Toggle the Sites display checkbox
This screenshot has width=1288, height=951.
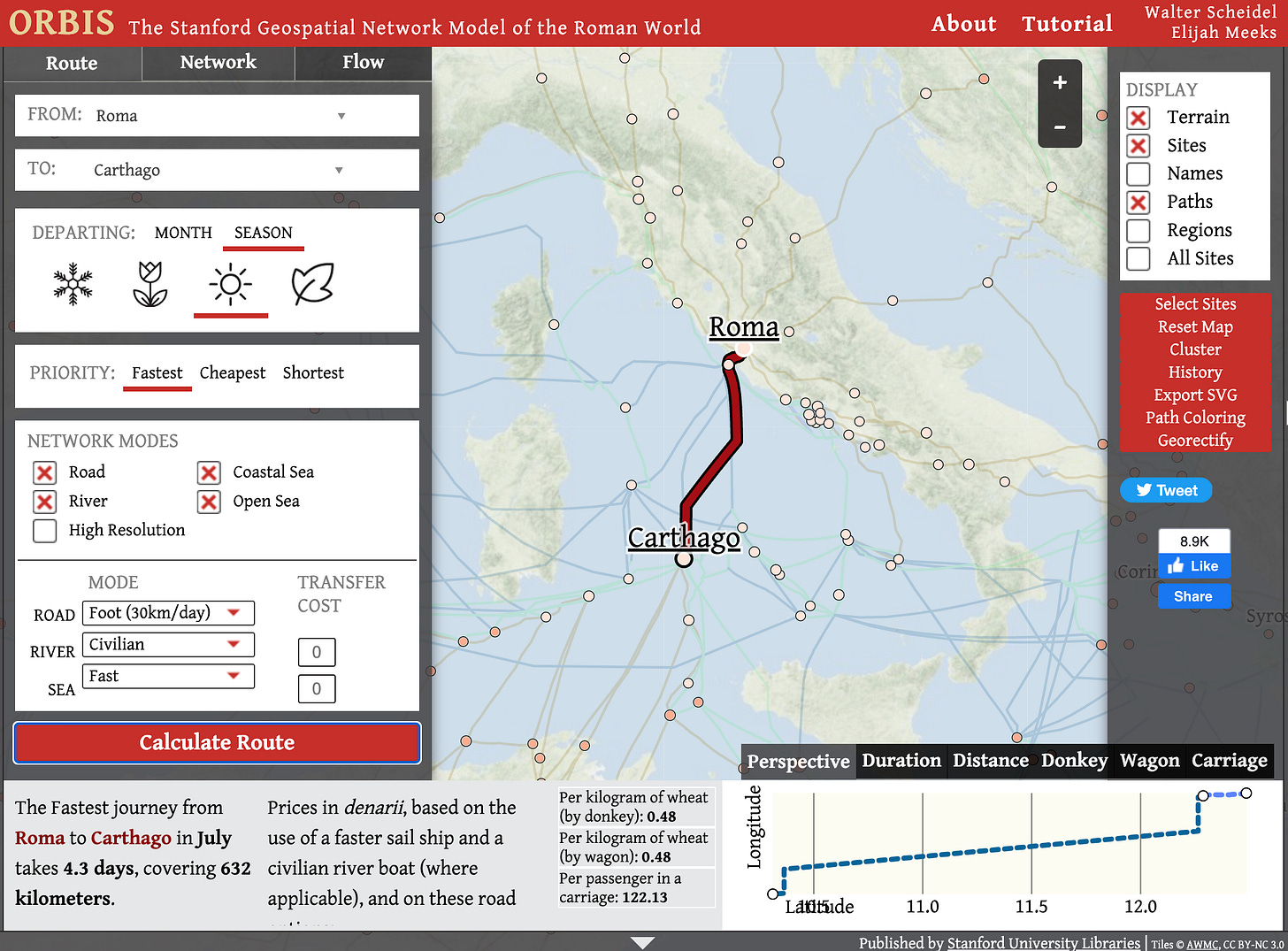[x=1138, y=146]
